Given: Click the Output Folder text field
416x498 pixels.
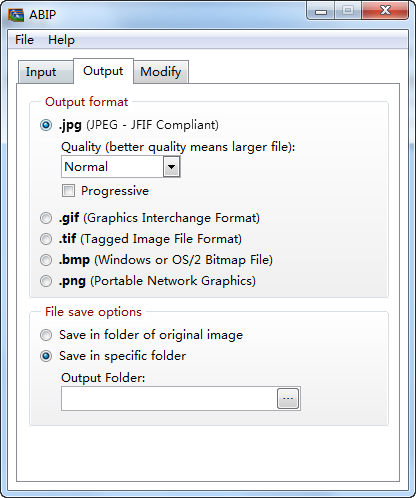Looking at the screenshot, I should (x=169, y=398).
